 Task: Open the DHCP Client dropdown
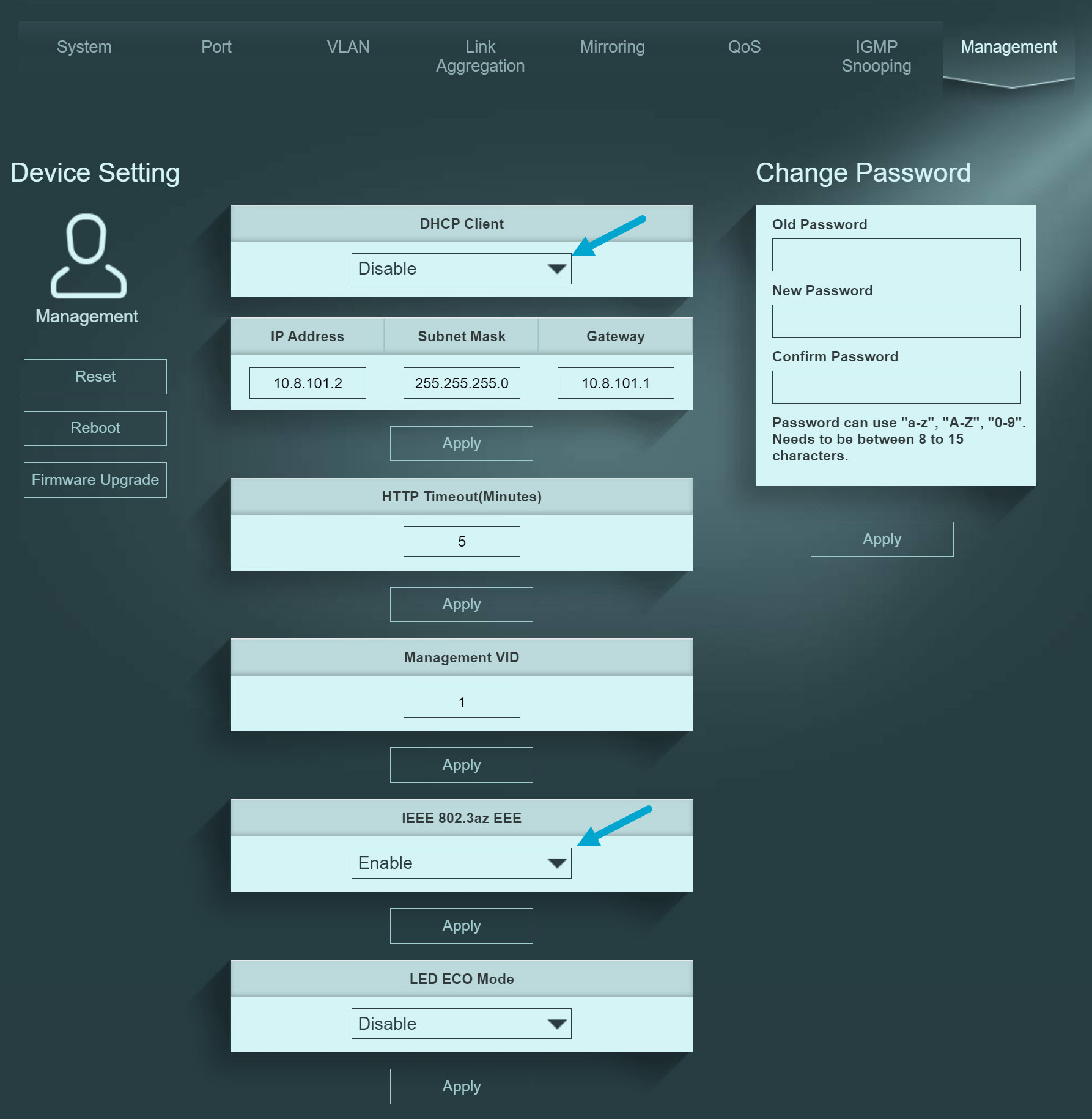click(x=460, y=268)
